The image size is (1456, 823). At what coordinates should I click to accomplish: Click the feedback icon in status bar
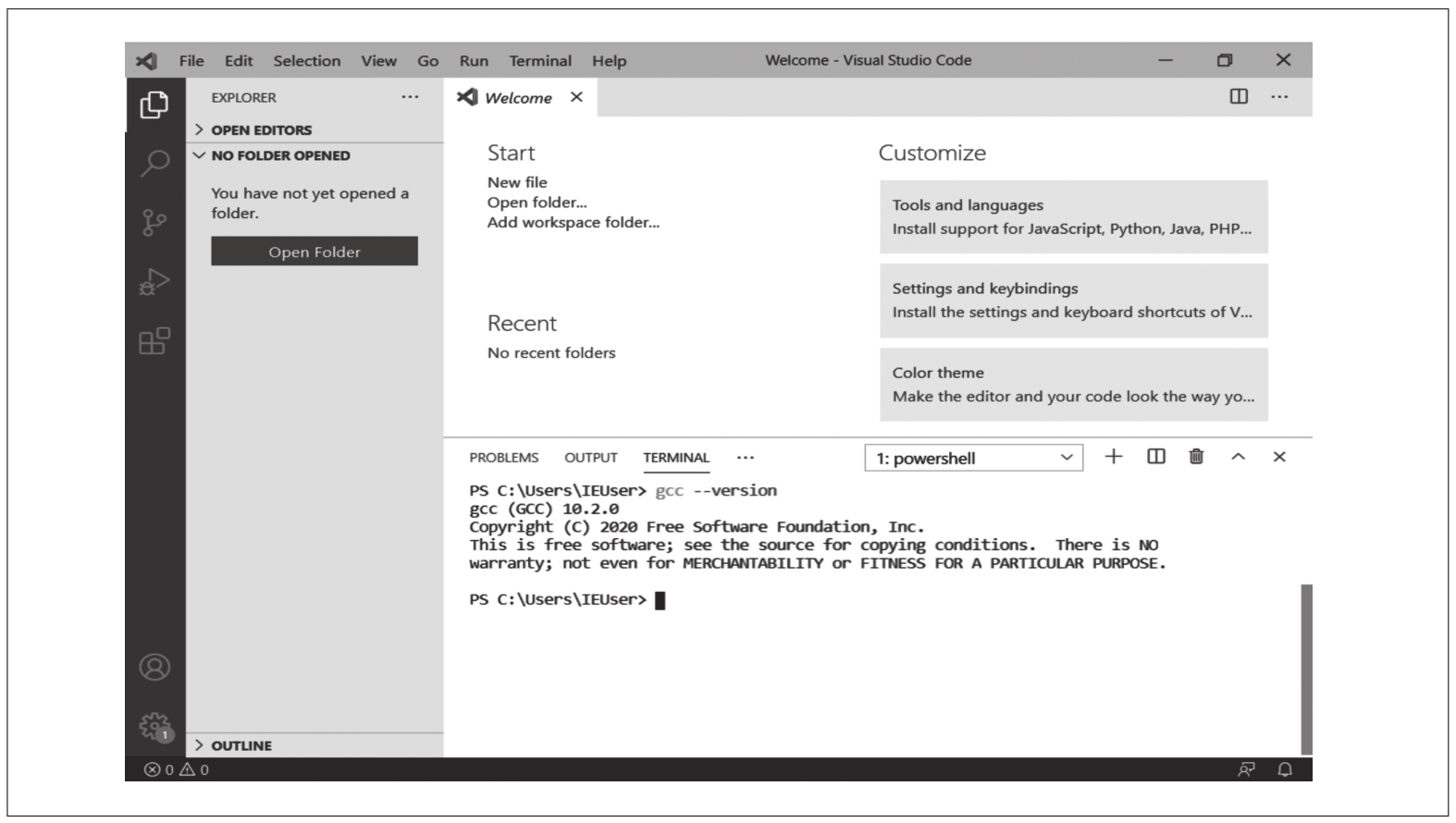(x=1246, y=769)
